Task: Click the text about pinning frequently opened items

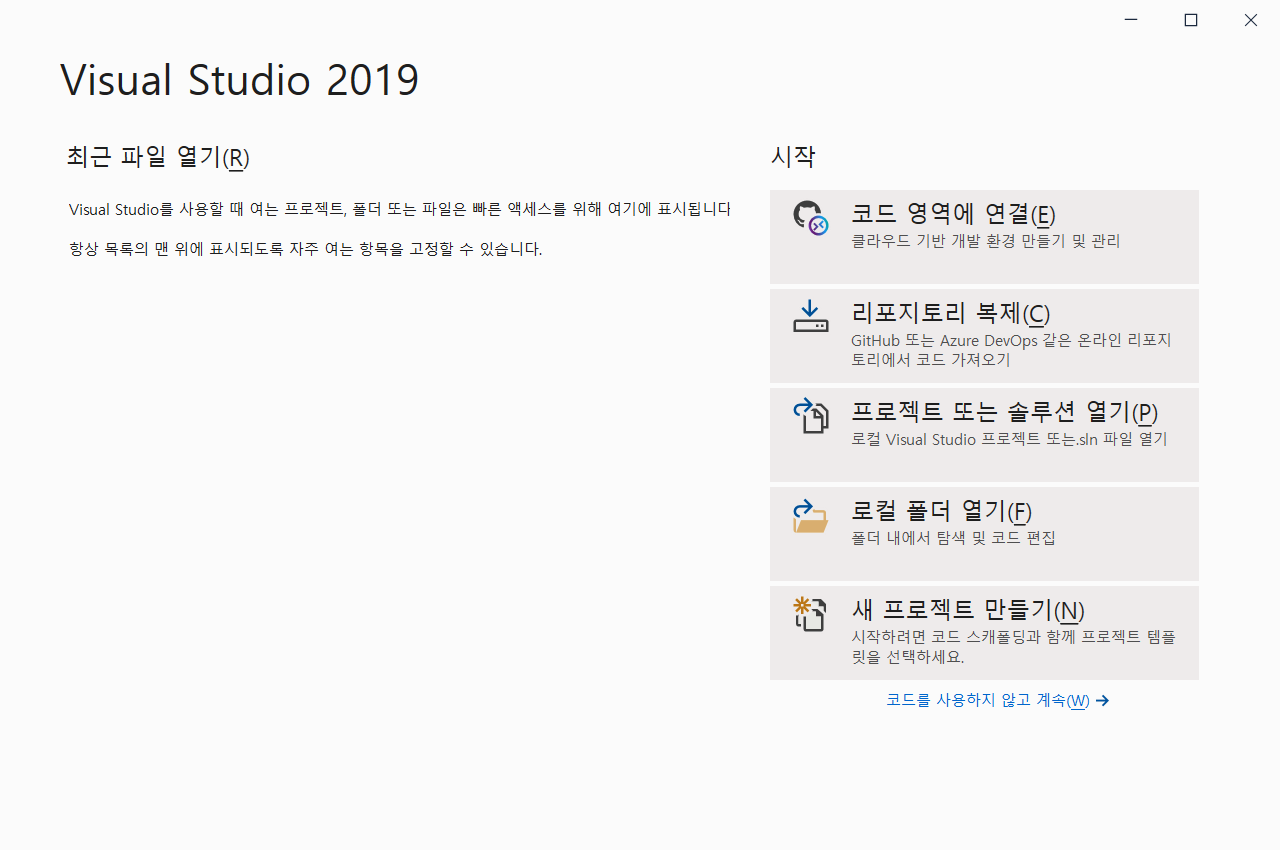Action: click(306, 249)
